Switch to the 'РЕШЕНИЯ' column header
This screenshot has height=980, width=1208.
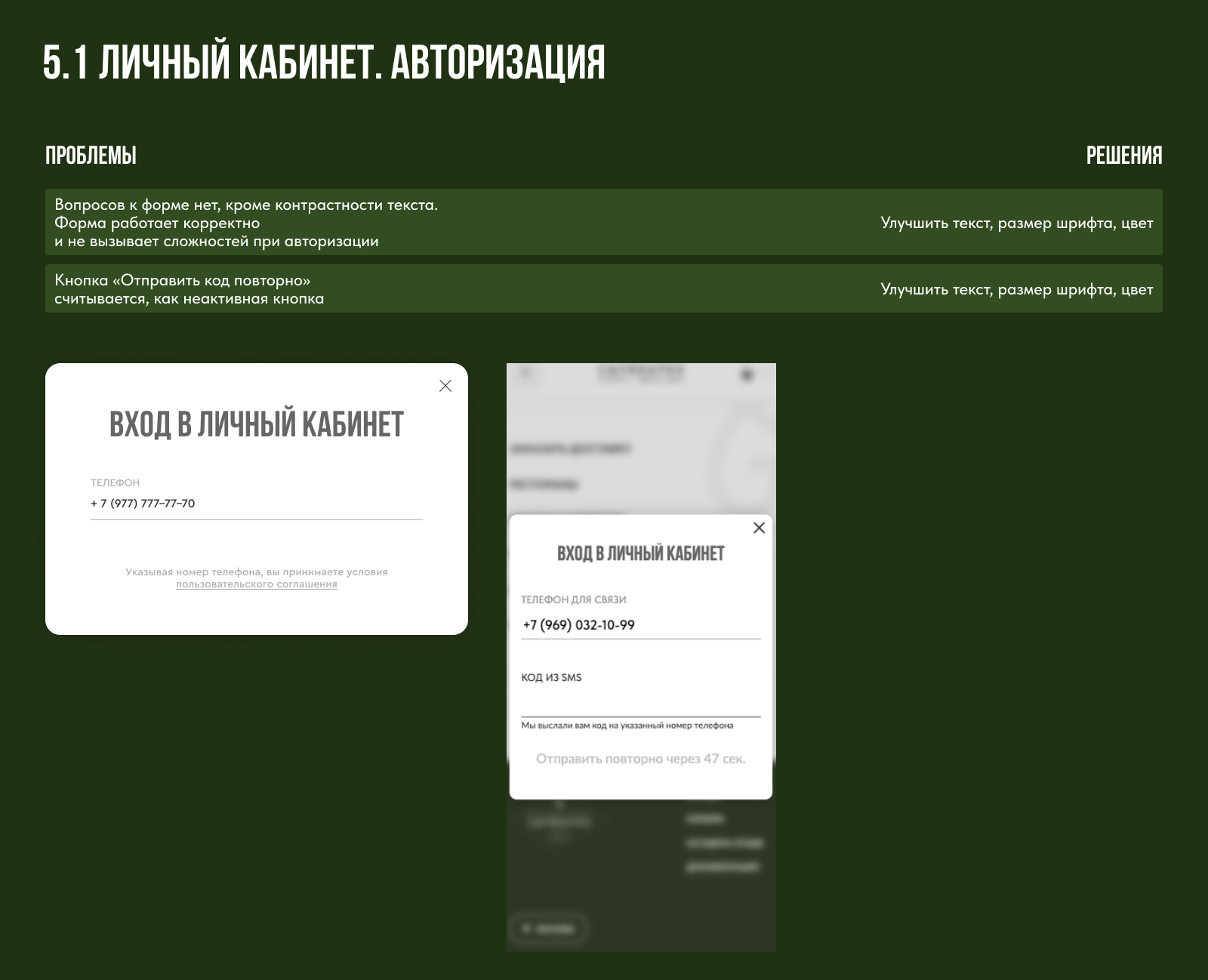pos(1124,156)
